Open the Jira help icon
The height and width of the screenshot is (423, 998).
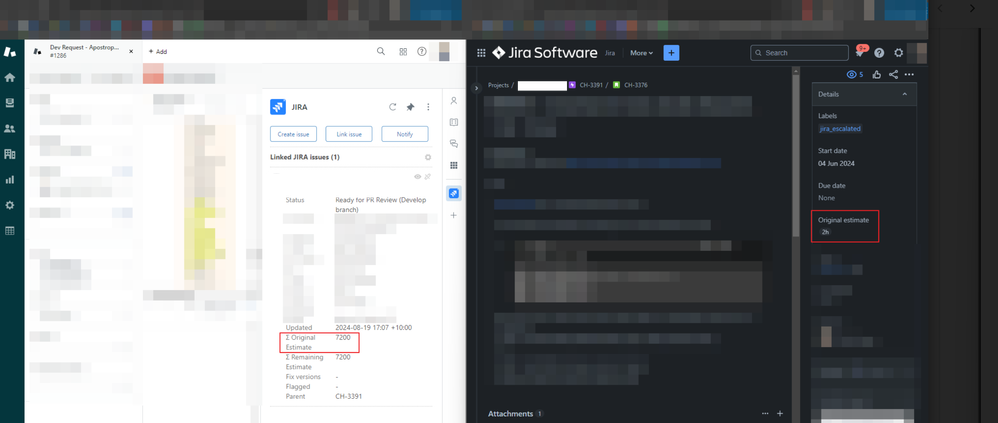click(879, 53)
